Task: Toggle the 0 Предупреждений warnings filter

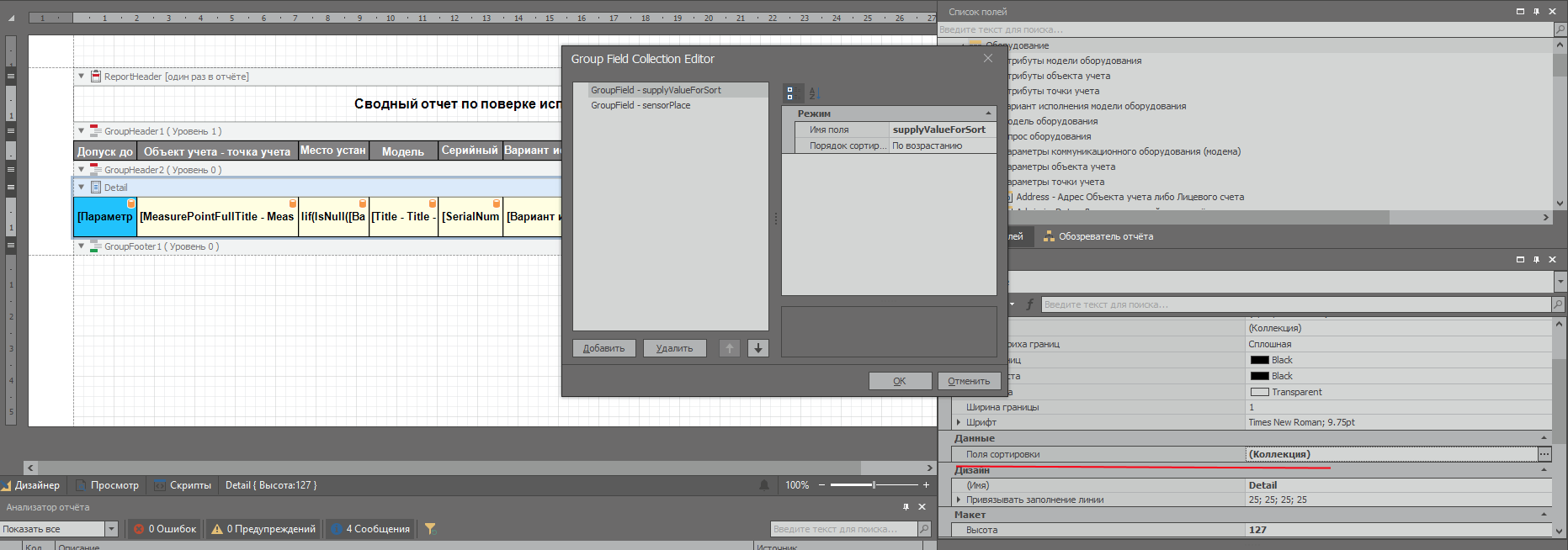Action: click(264, 529)
